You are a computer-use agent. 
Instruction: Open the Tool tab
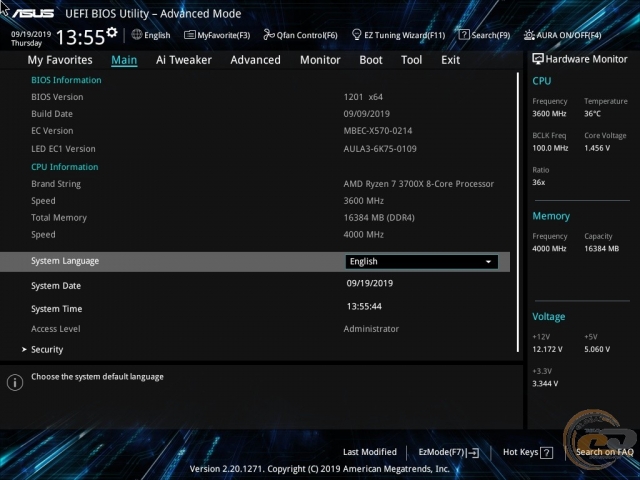pyautogui.click(x=411, y=60)
